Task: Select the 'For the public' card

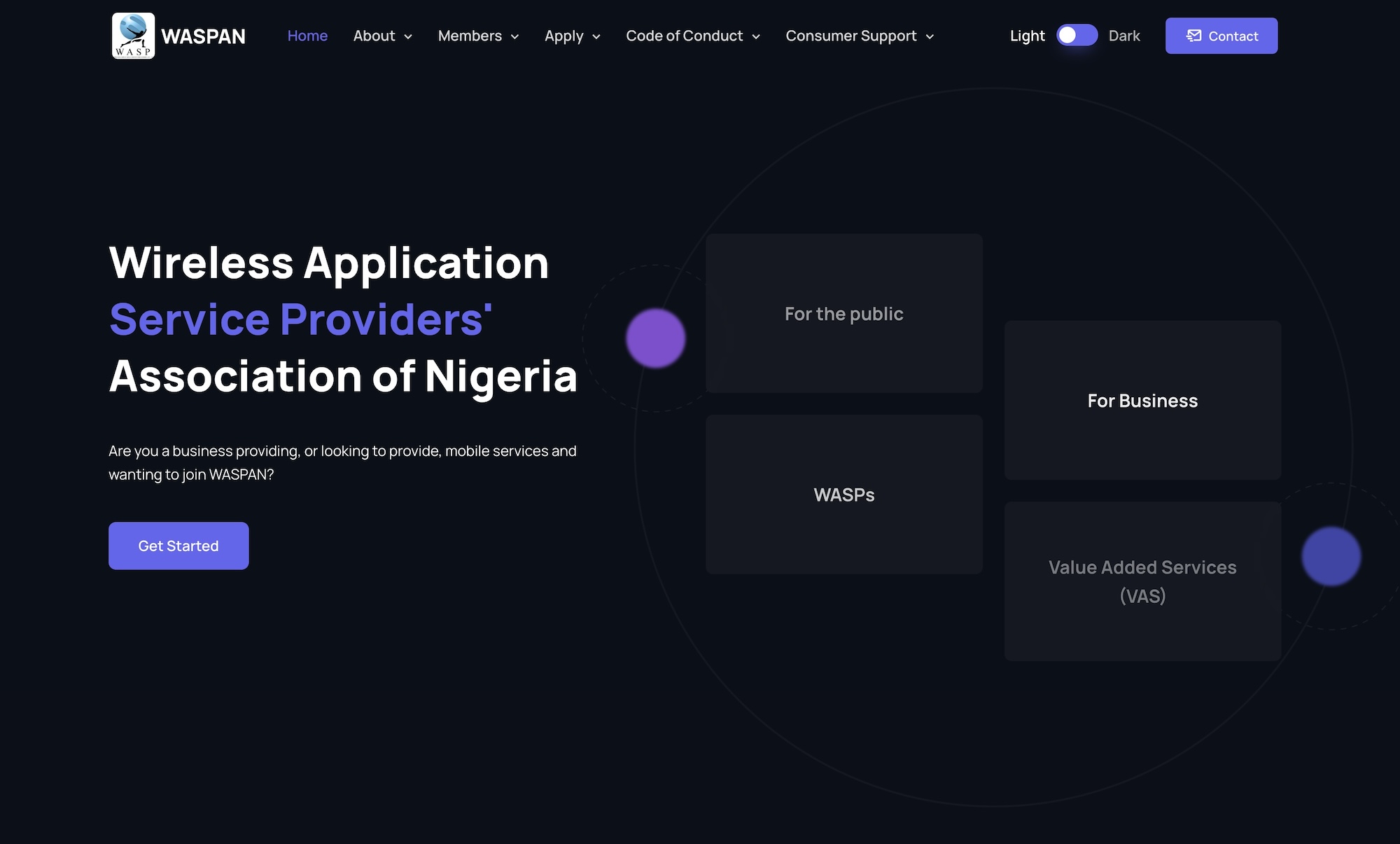Action: point(844,313)
